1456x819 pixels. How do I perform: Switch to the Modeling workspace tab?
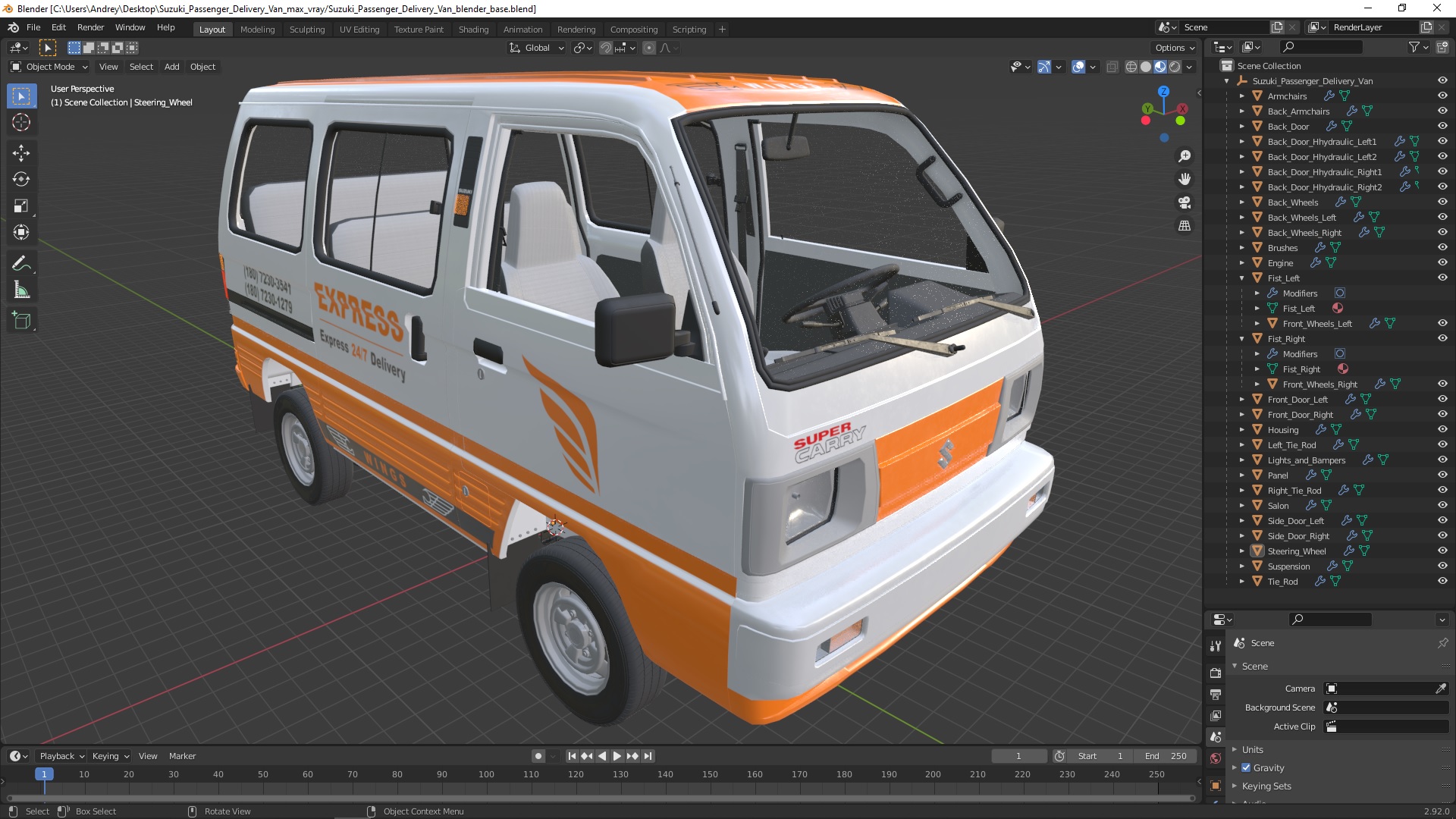tap(257, 30)
